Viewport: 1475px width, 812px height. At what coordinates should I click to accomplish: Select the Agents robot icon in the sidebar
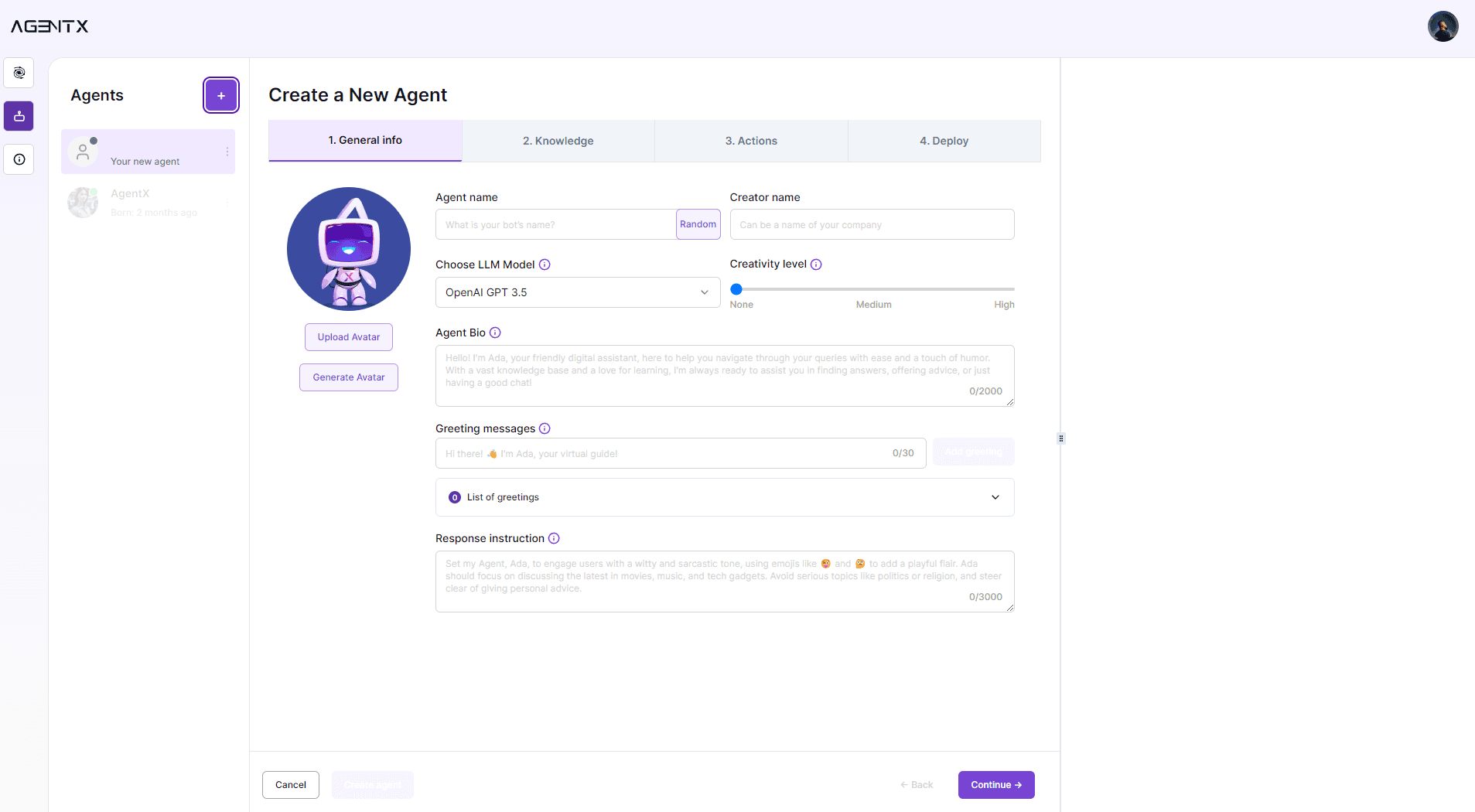tap(19, 116)
